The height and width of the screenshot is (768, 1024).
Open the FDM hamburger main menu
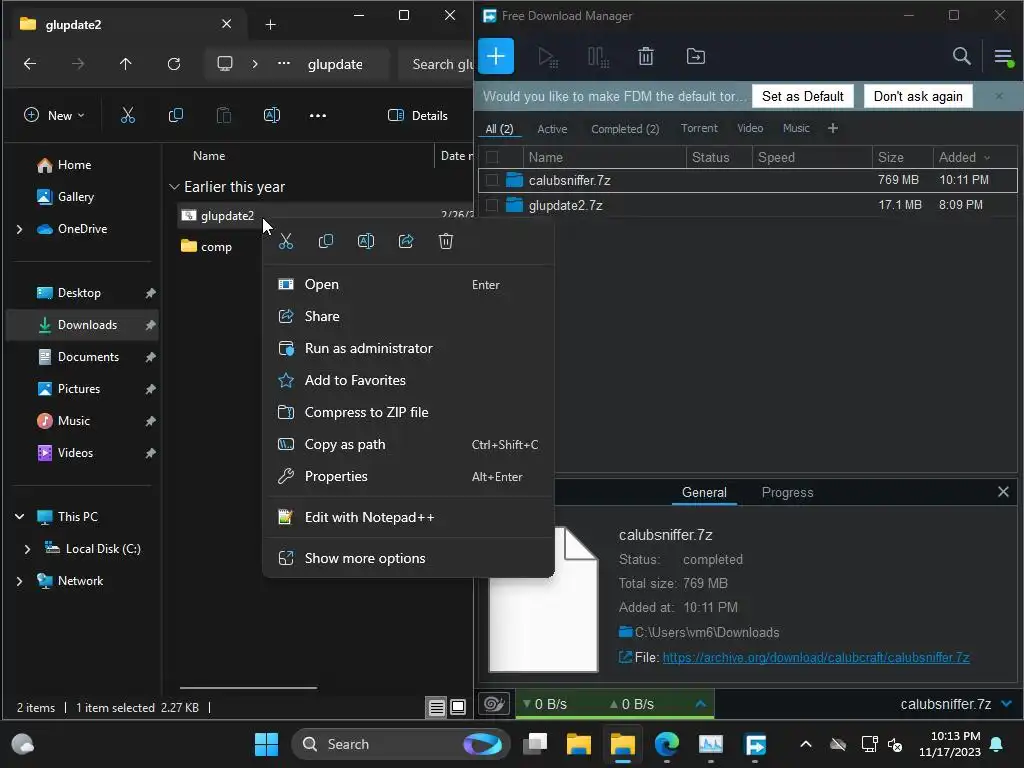(1004, 57)
